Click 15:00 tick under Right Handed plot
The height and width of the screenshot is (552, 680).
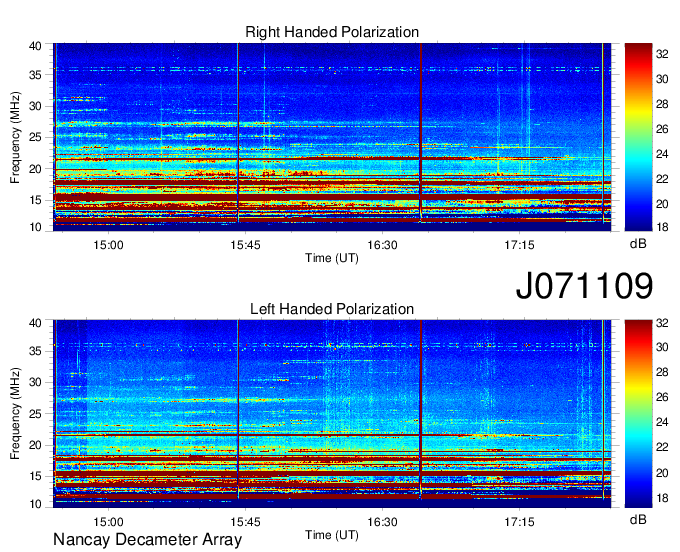click(x=108, y=245)
